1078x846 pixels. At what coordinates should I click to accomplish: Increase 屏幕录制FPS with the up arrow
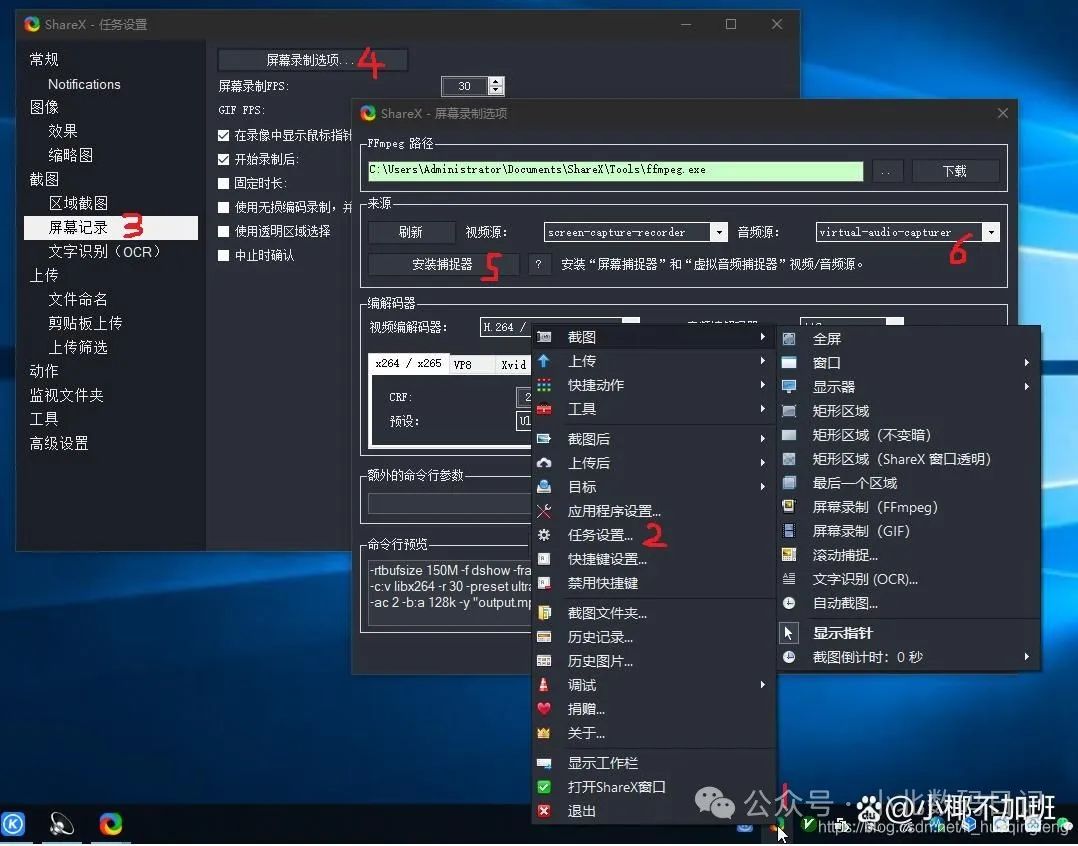(x=496, y=81)
